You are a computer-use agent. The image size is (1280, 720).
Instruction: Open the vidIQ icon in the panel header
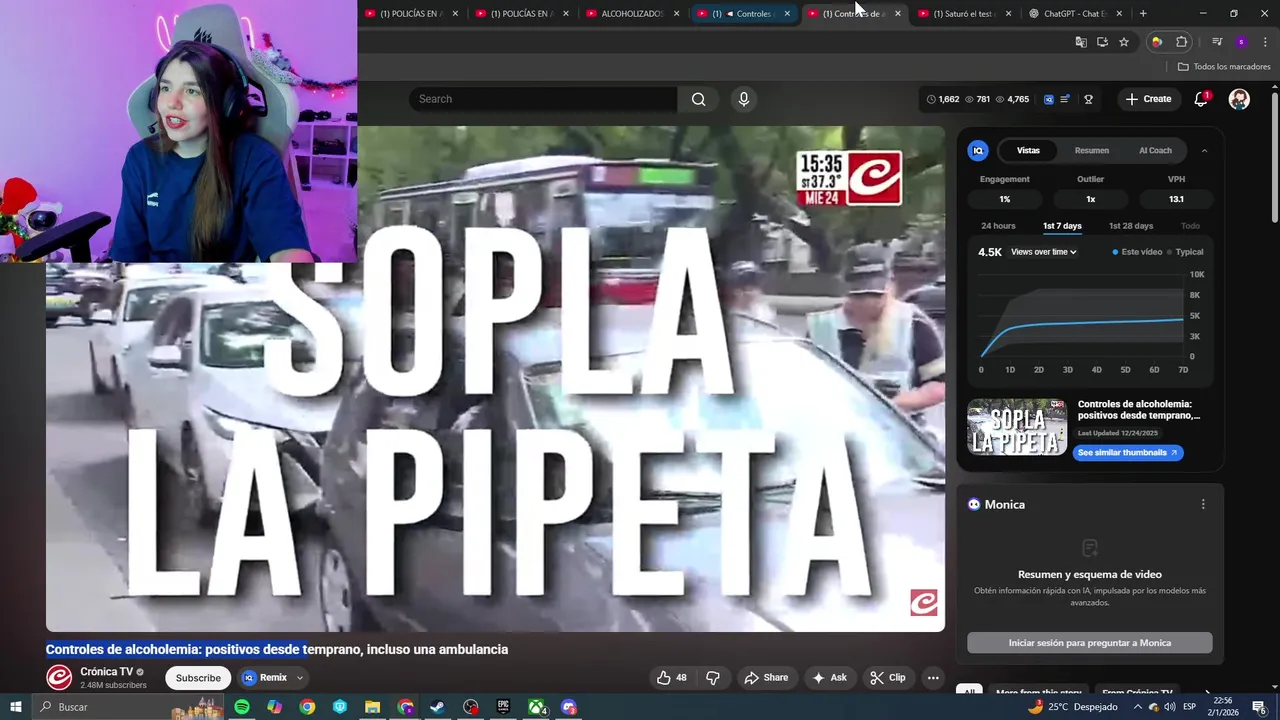pos(978,150)
